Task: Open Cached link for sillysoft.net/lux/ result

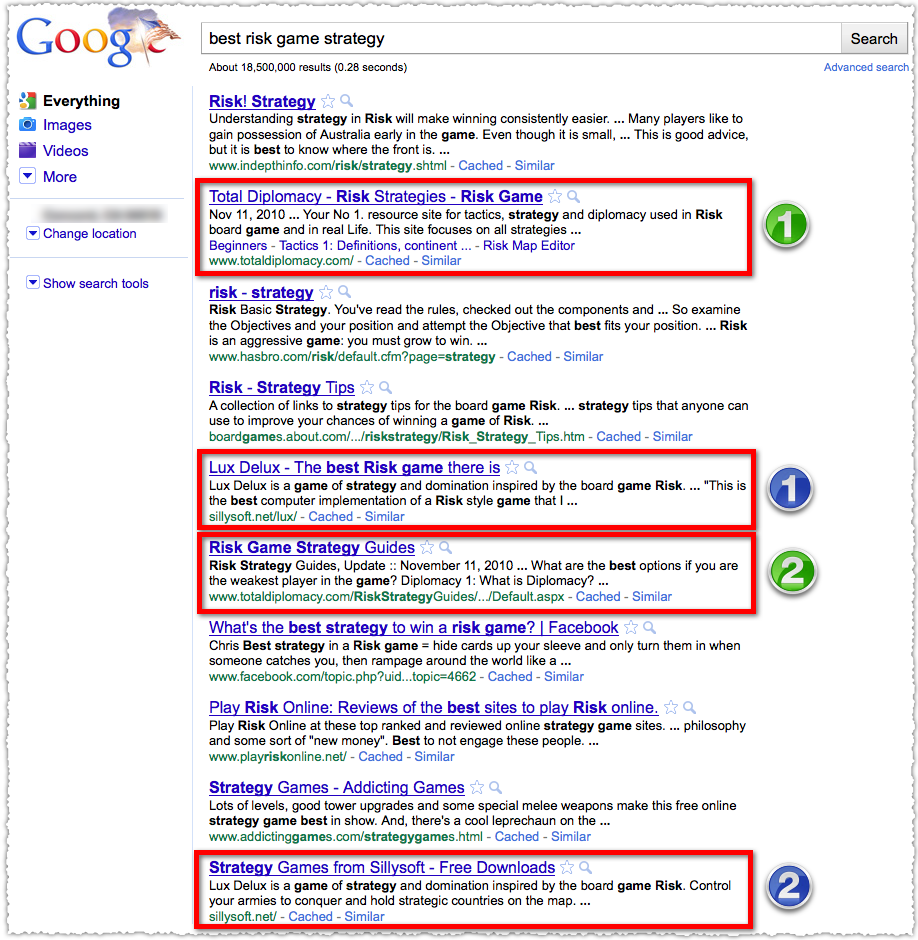Action: pos(330,517)
